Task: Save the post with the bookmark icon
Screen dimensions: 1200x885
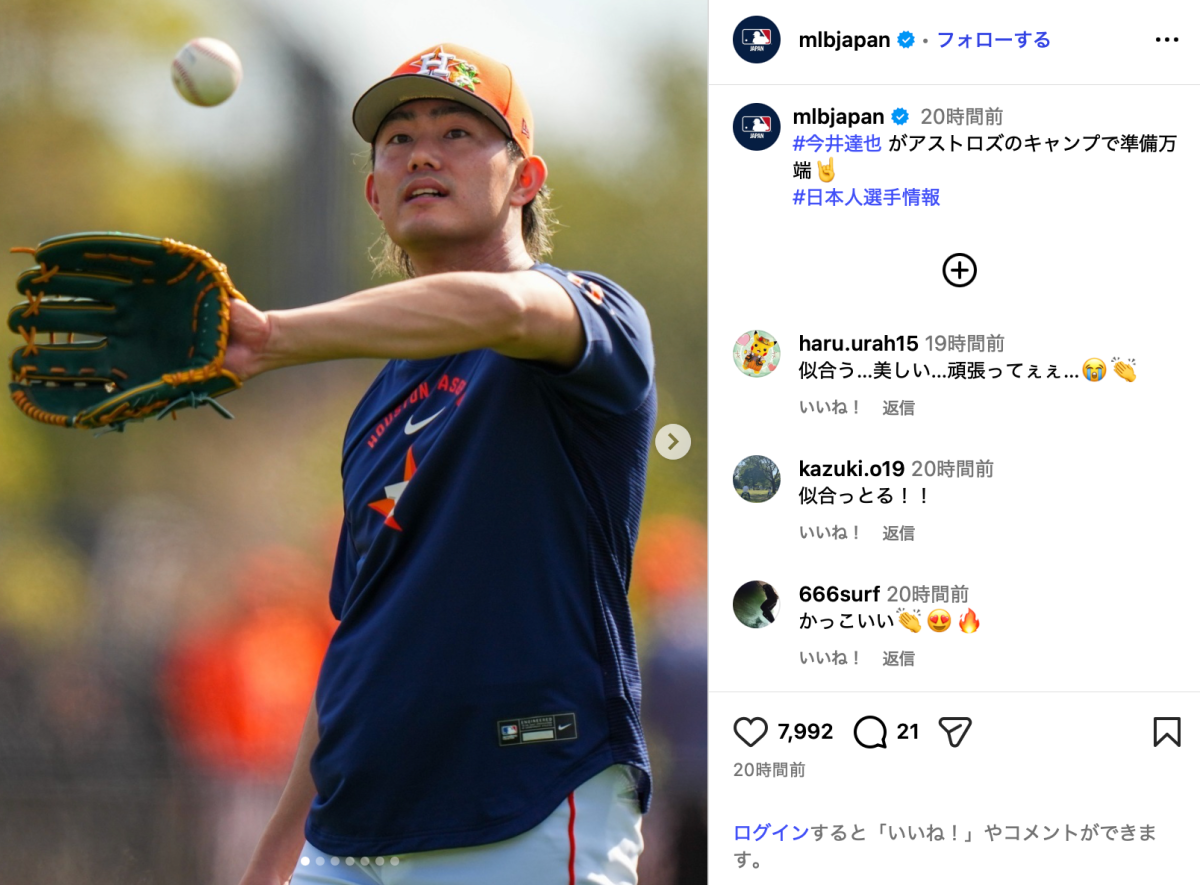Action: pyautogui.click(x=1166, y=732)
